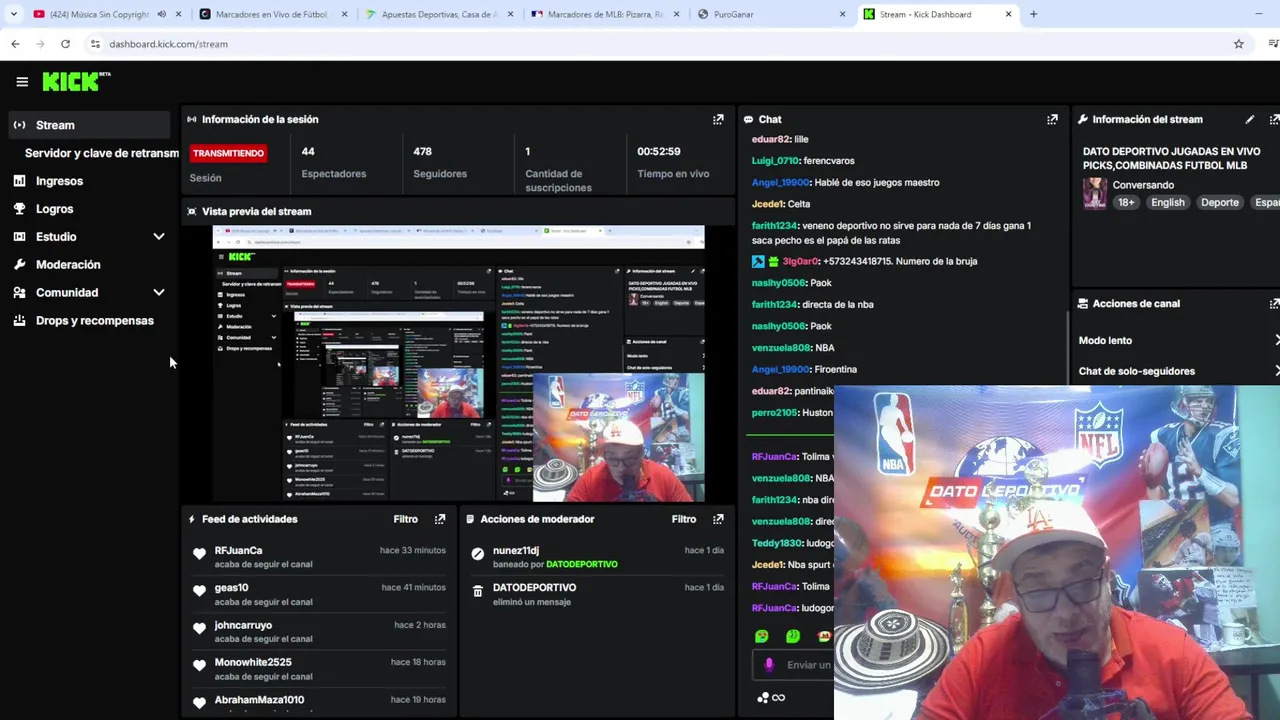Image resolution: width=1280 pixels, height=720 pixels.
Task: Switch to Apuestas Deportivas tab
Action: point(440,14)
